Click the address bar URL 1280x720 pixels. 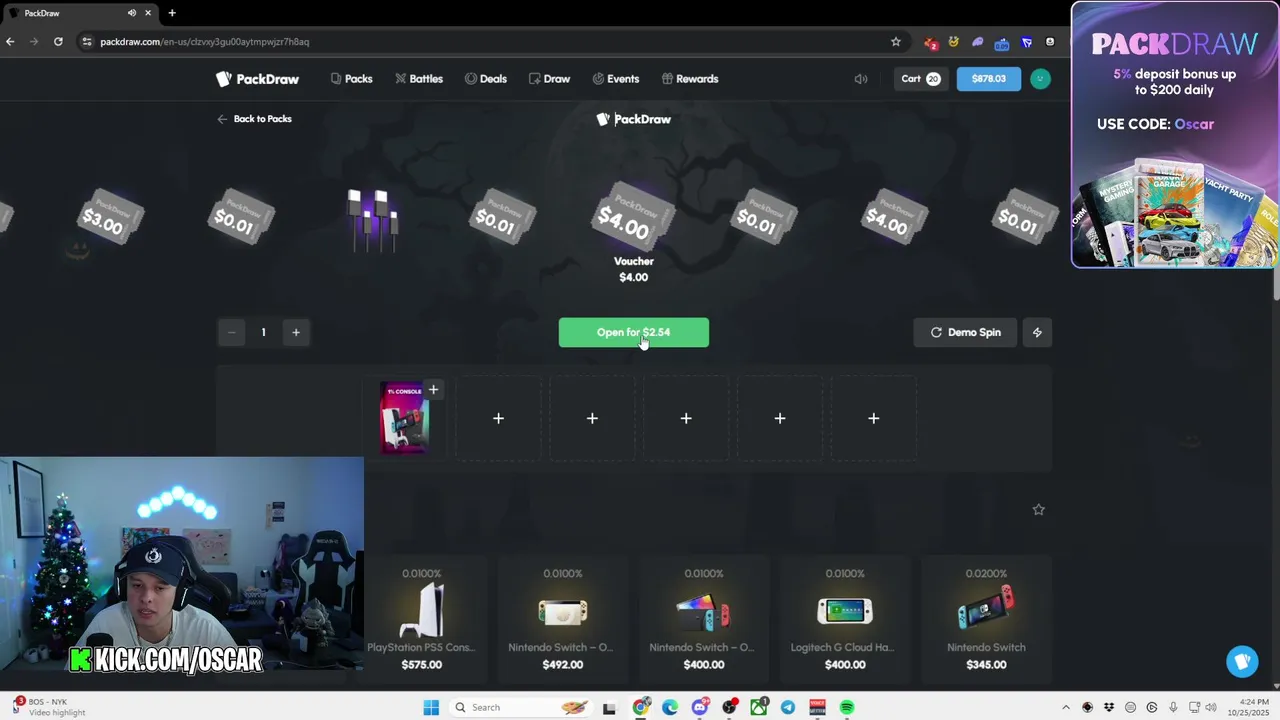pos(204,42)
